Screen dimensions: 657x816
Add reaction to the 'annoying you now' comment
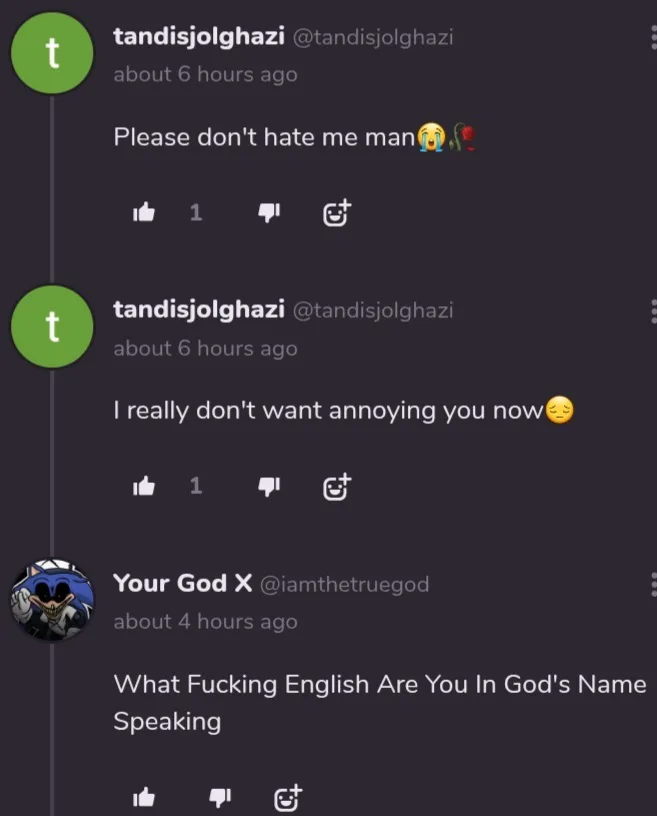(337, 487)
